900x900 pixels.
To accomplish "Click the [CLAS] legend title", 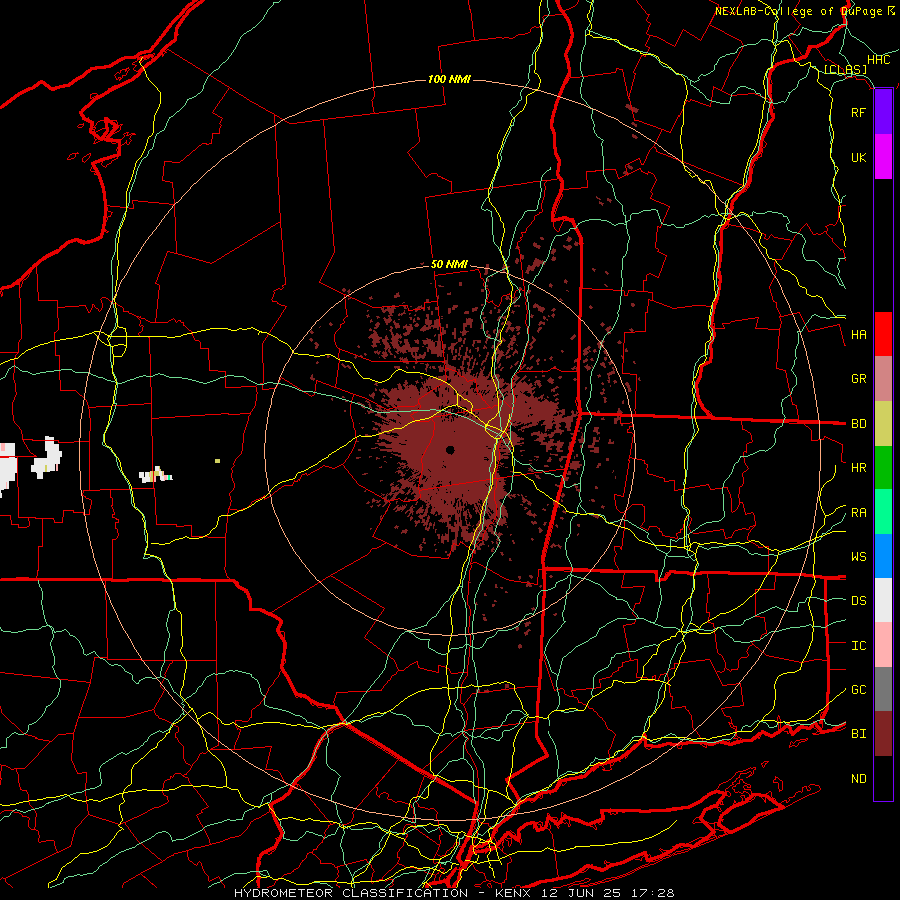I will [x=845, y=70].
